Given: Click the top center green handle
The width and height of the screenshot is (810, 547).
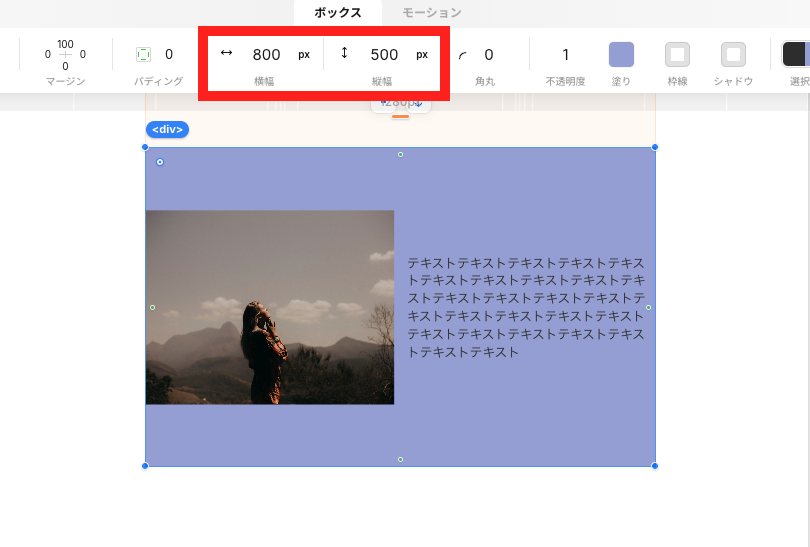Looking at the screenshot, I should click(x=400, y=154).
